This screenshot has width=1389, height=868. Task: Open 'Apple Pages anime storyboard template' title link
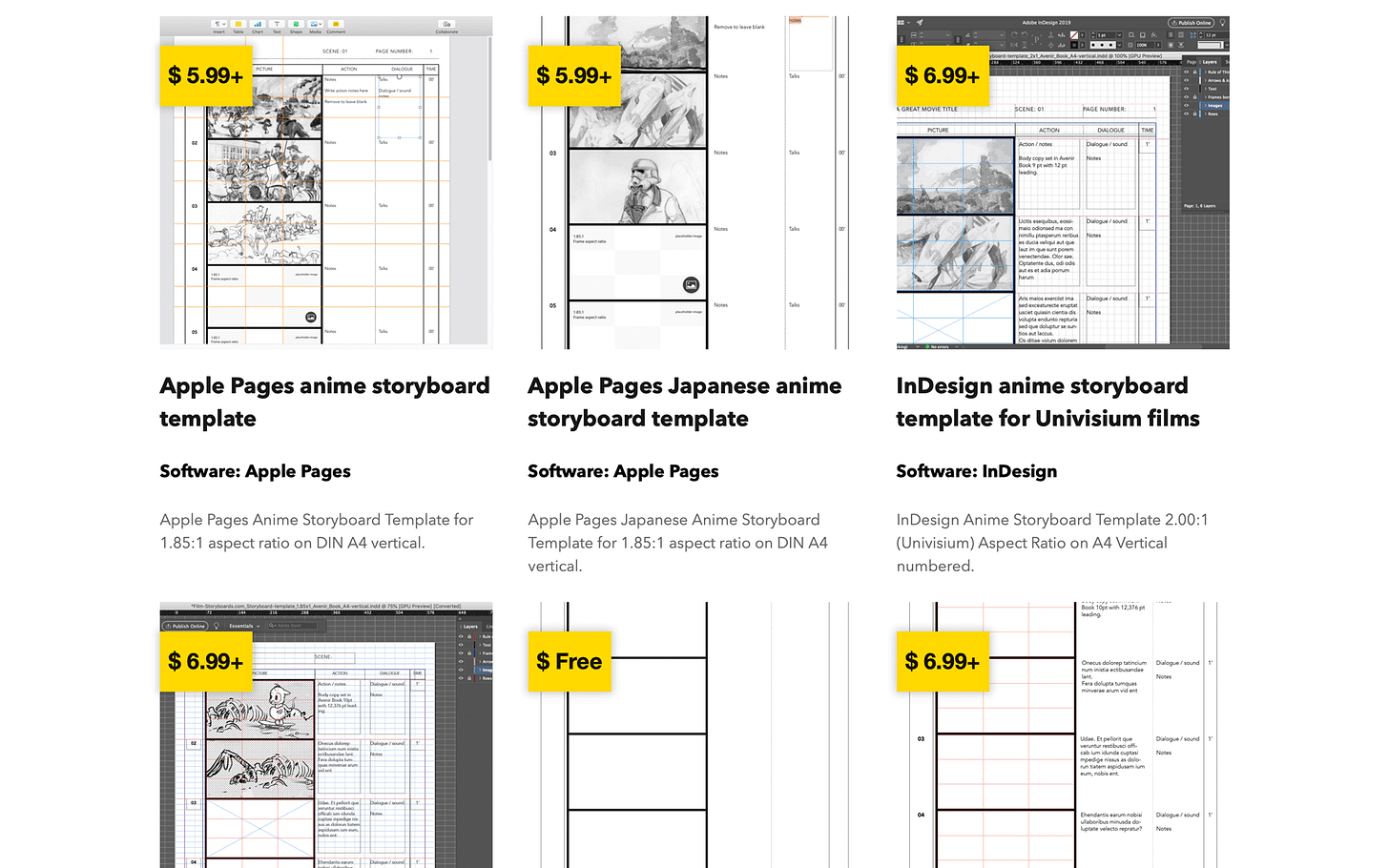(x=325, y=402)
